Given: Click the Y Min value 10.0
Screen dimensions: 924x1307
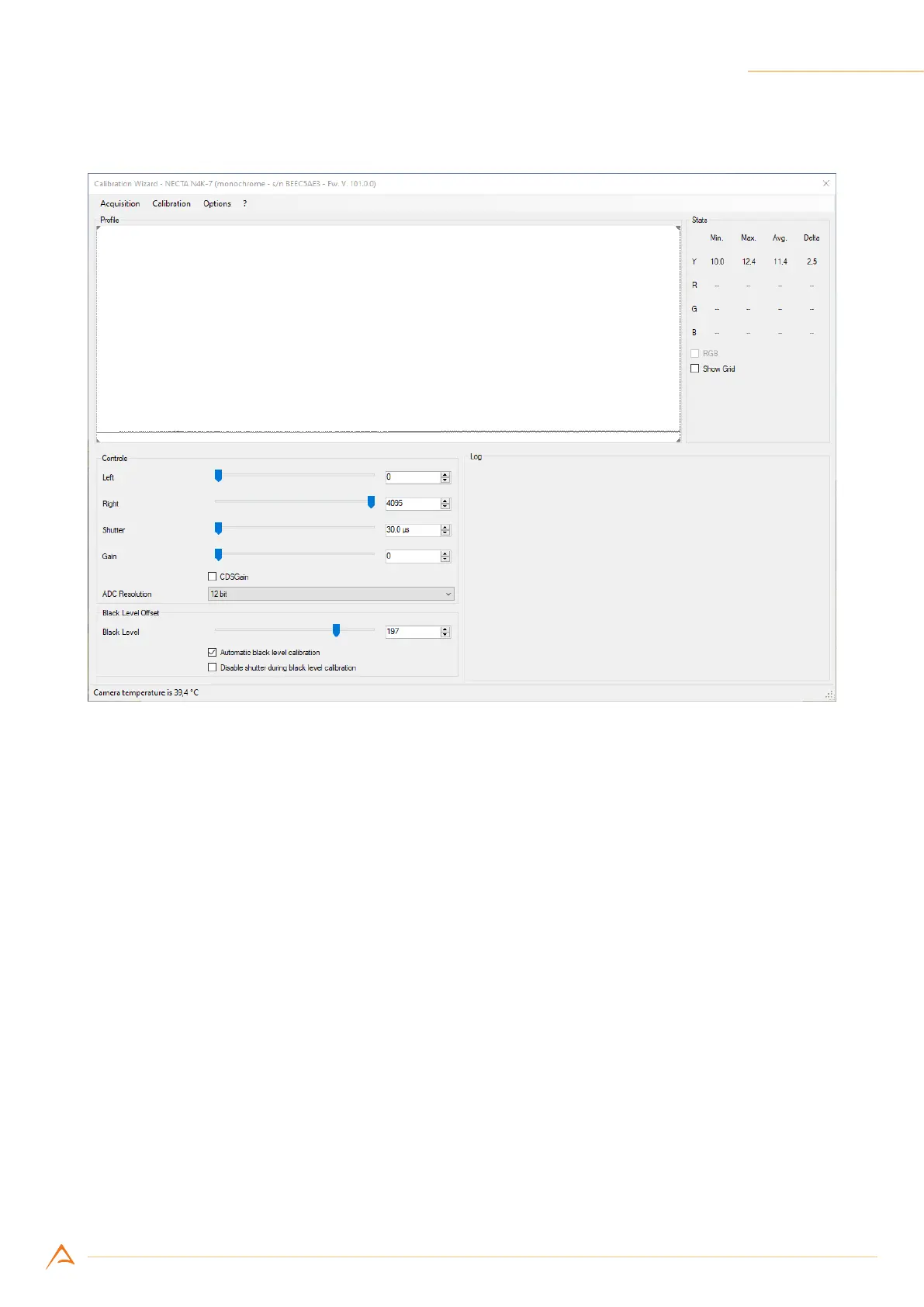Looking at the screenshot, I should pyautogui.click(x=717, y=262).
